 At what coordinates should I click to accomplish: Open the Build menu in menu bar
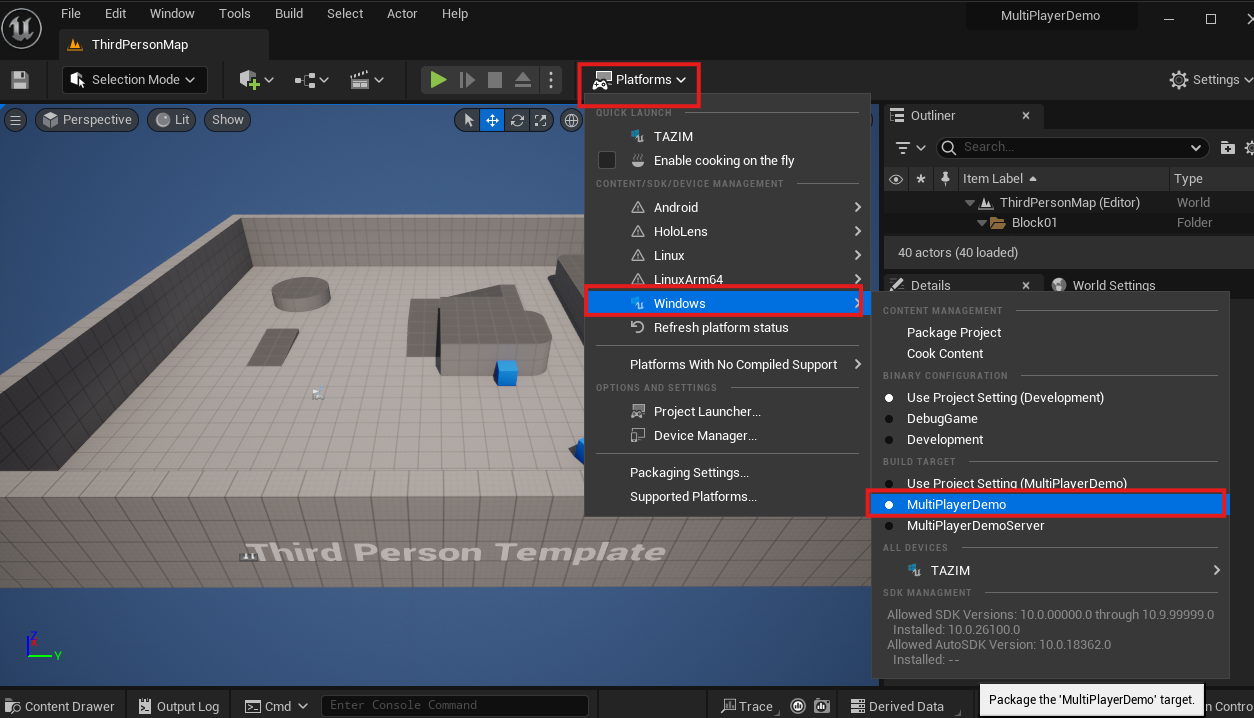289,13
